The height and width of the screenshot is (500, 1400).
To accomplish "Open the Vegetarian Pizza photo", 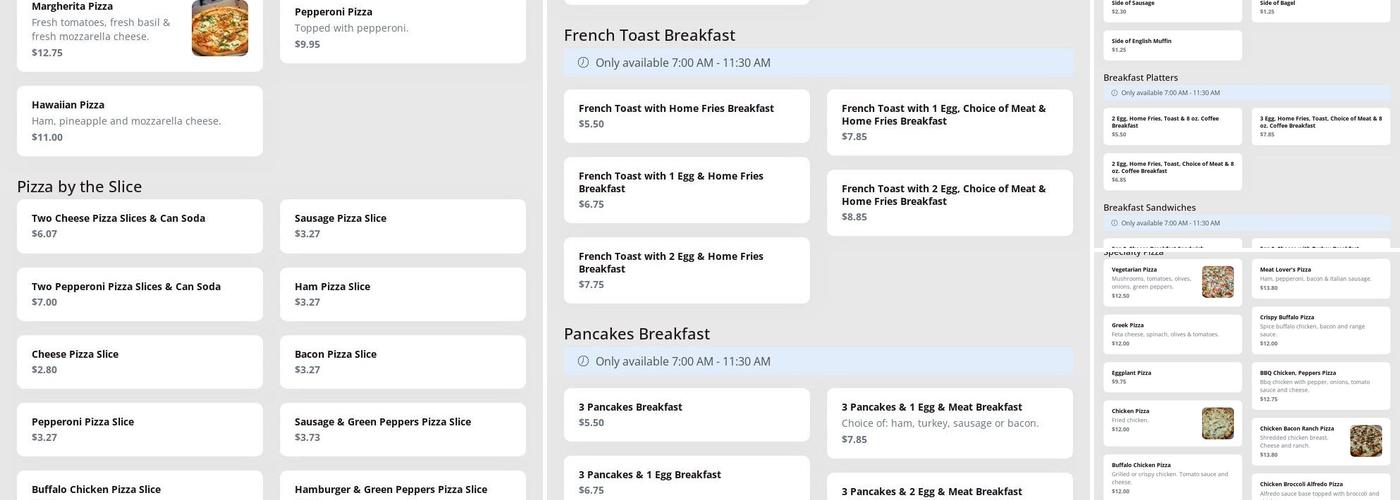I will click(x=1217, y=282).
